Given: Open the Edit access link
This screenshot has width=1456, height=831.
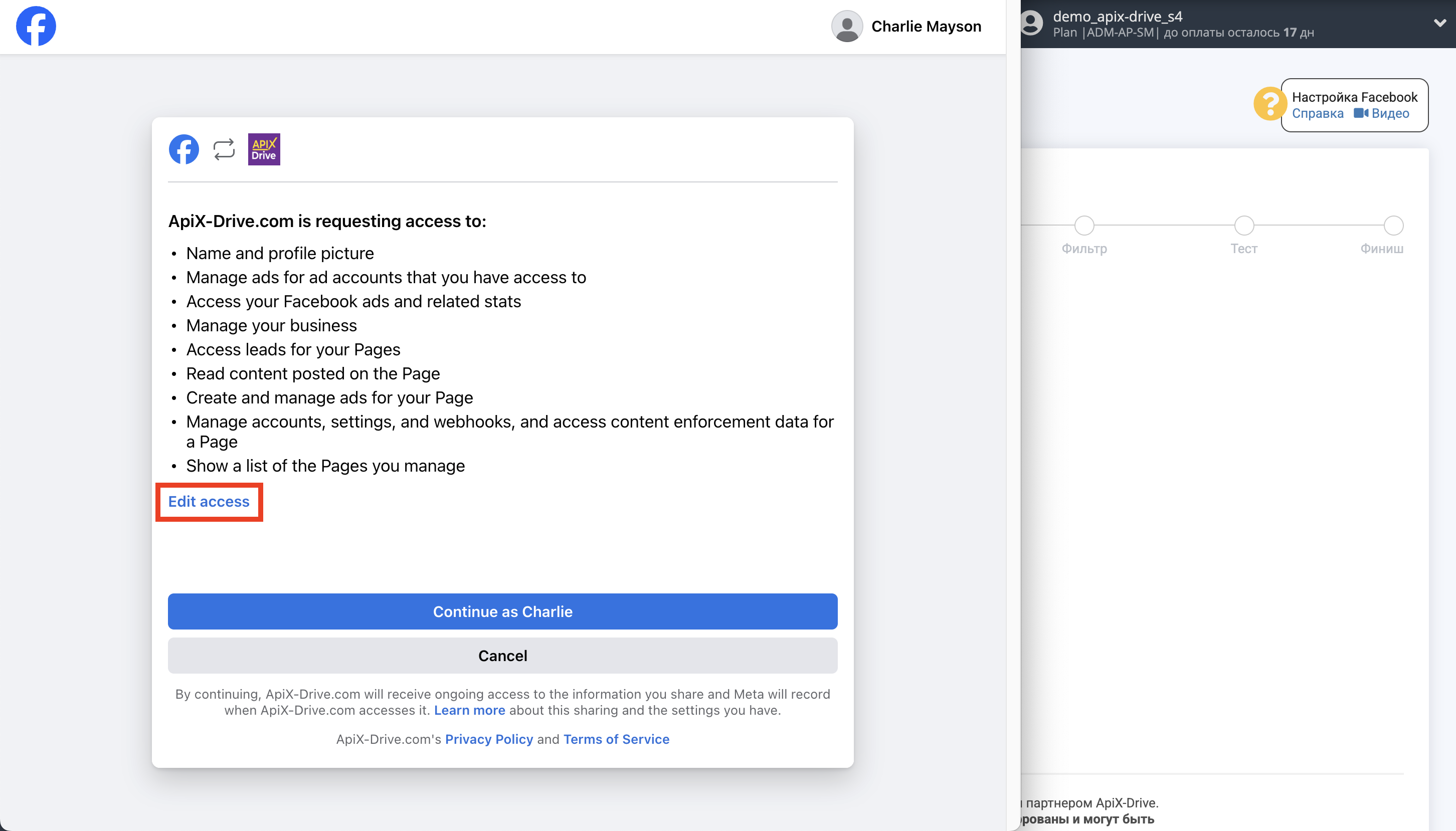Looking at the screenshot, I should coord(209,502).
